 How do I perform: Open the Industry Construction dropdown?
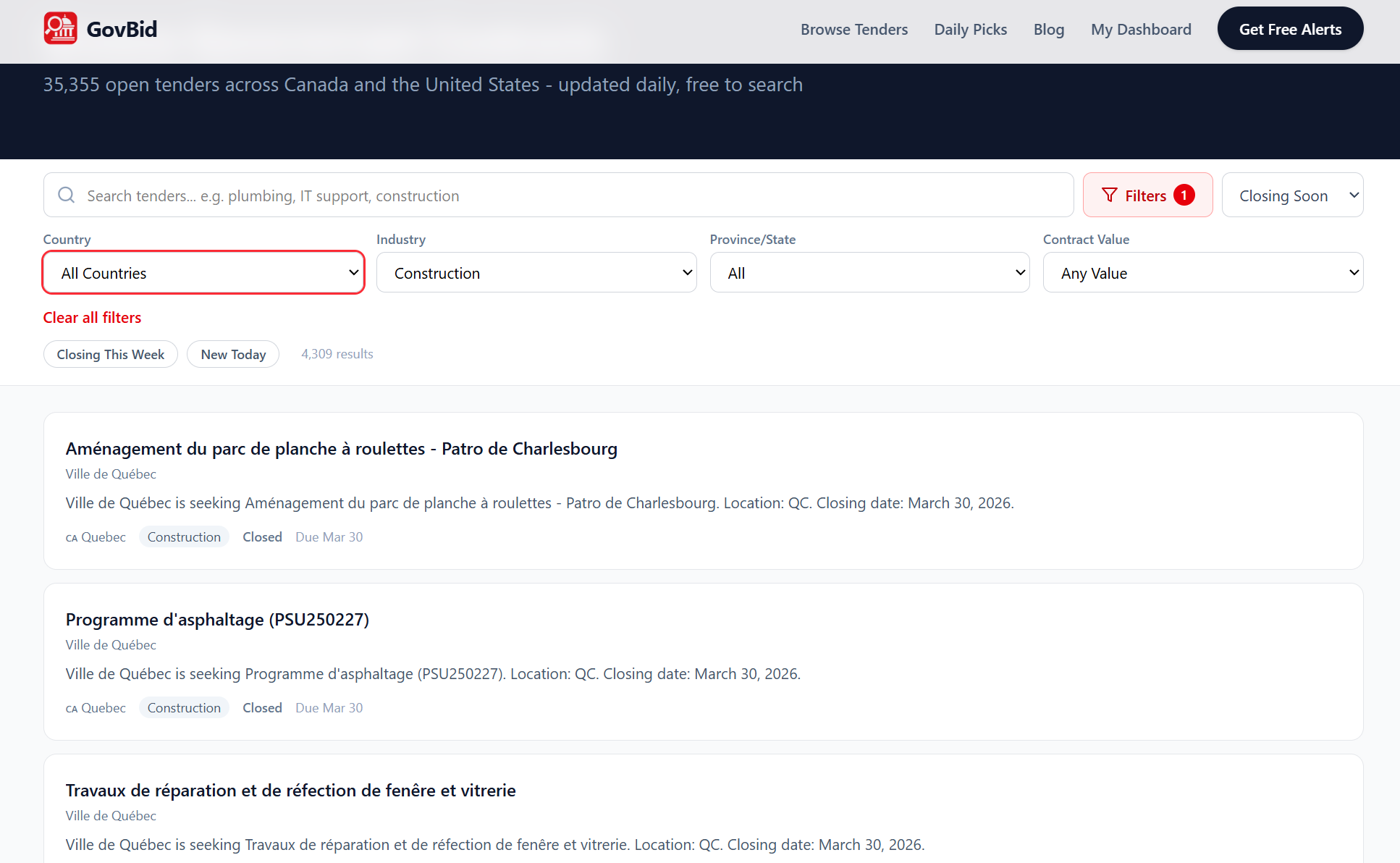coord(536,273)
